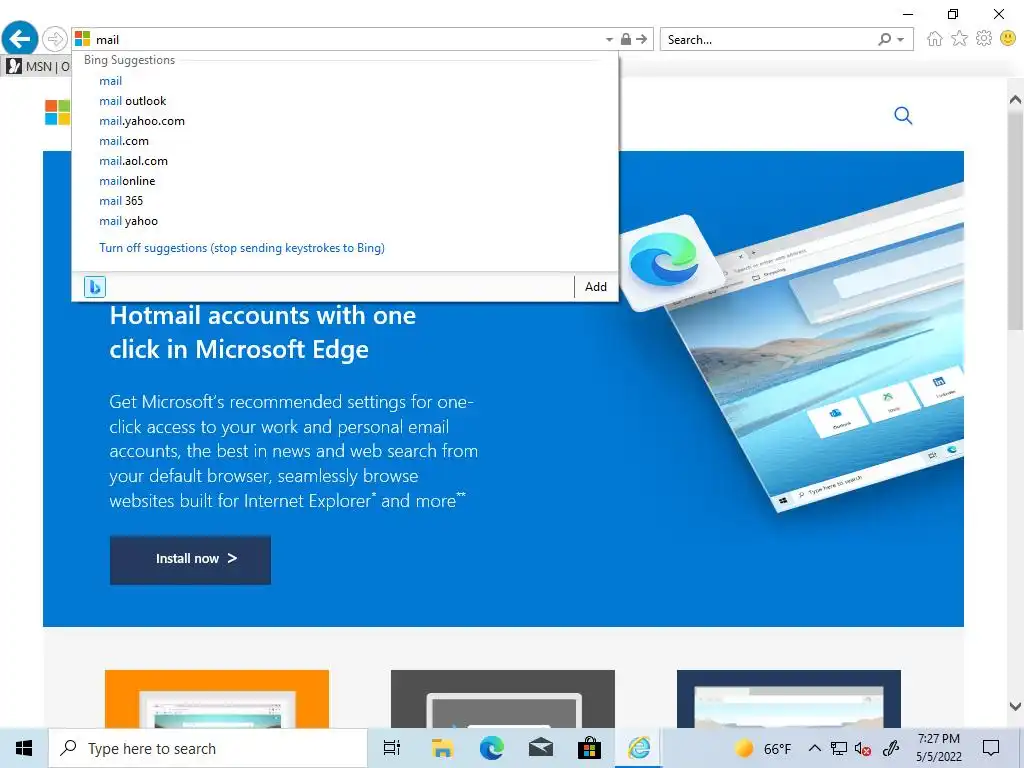Open the search provider dropdown arrow
The width and height of the screenshot is (1024, 768).
[901, 40]
